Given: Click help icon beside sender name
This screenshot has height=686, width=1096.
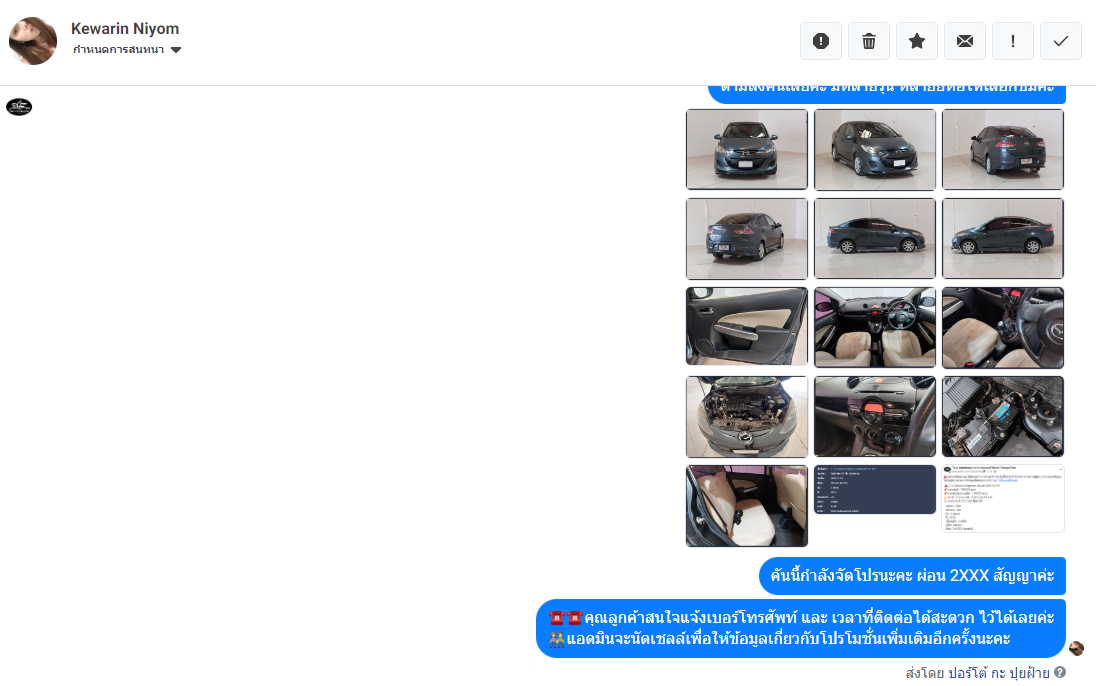Looking at the screenshot, I should tap(1060, 672).
